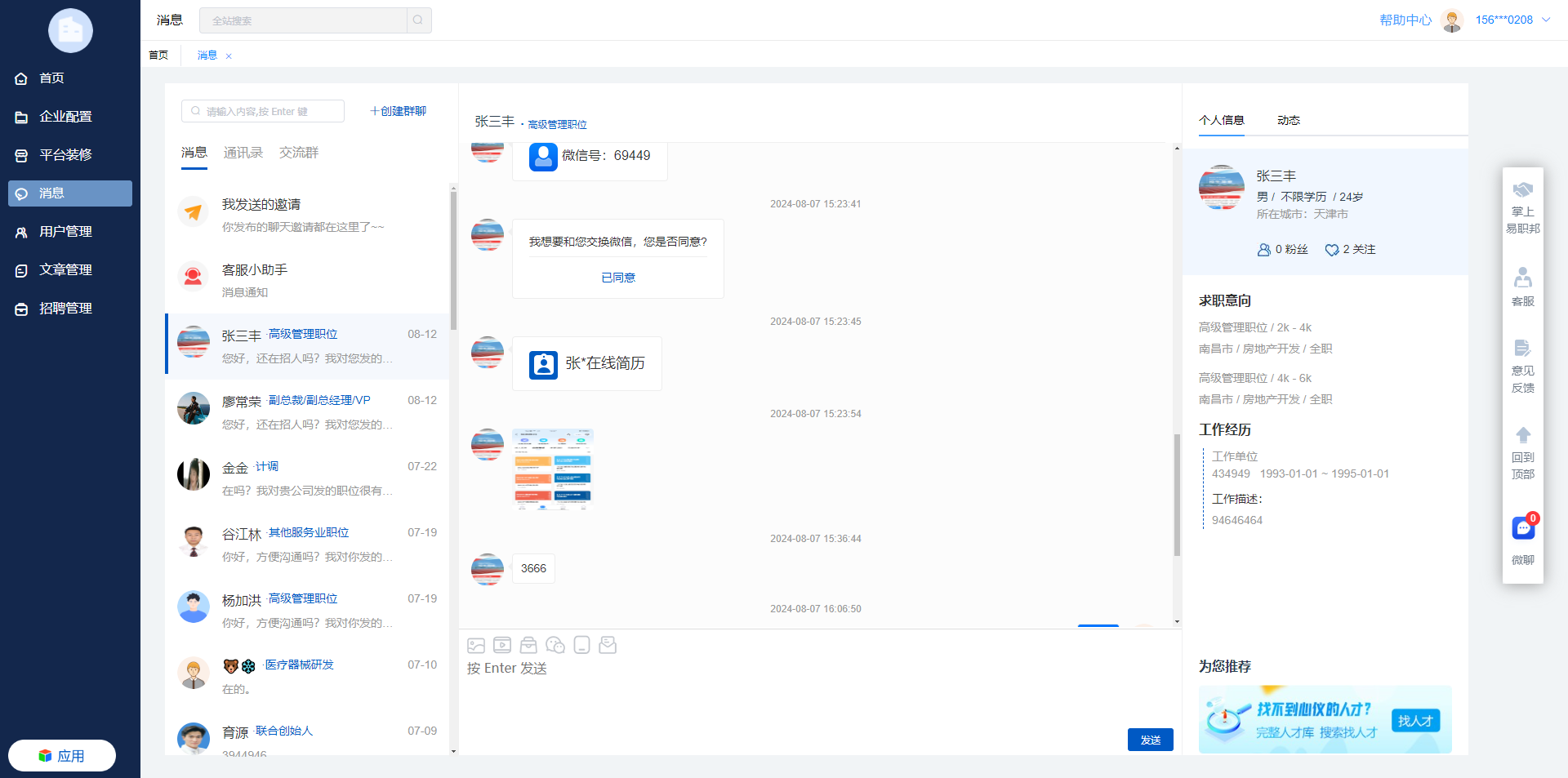Click the blue 发送 button
The height and width of the screenshot is (778, 1568).
1150,740
